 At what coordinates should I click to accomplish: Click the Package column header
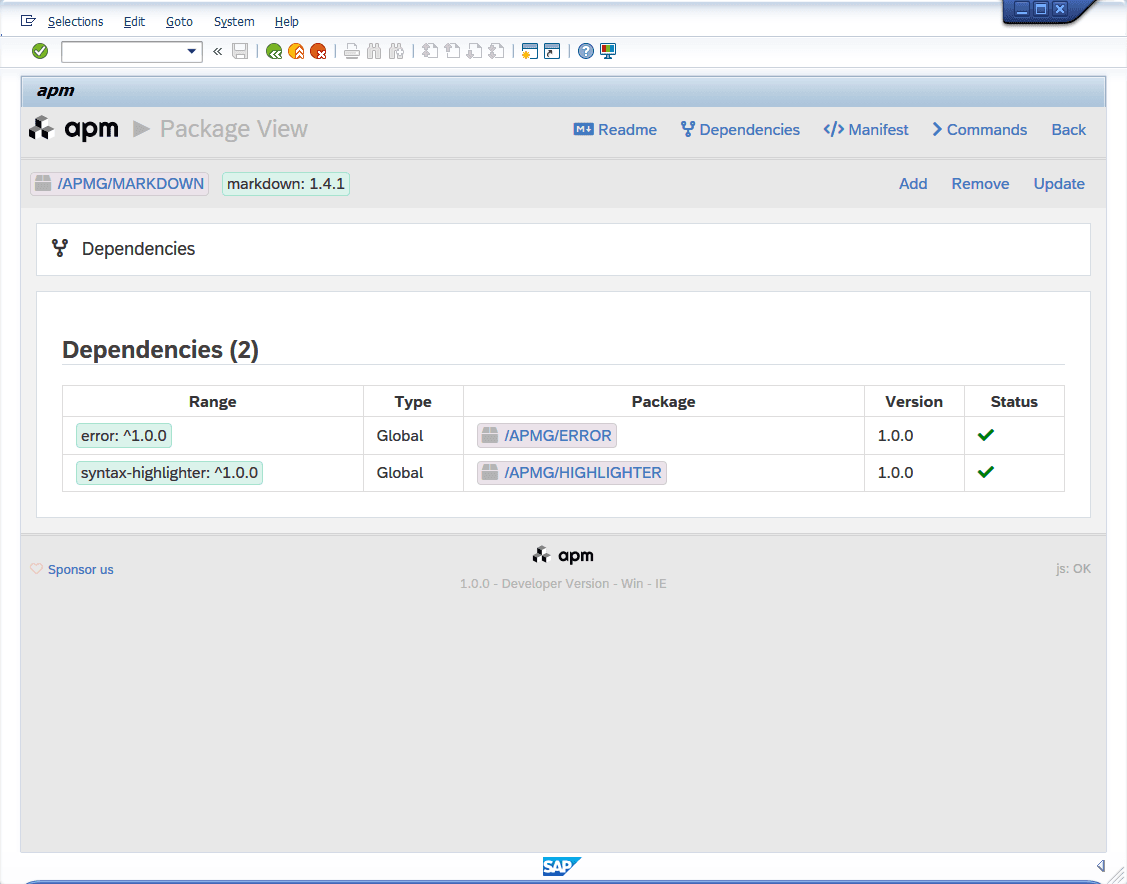663,402
